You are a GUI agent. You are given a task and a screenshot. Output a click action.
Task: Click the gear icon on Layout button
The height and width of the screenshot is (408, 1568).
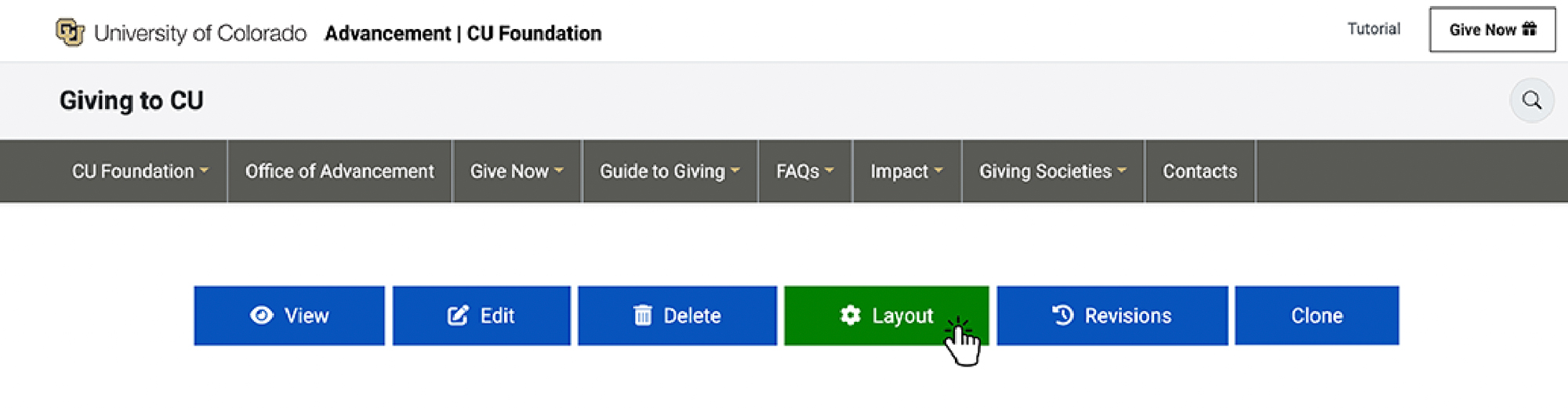850,316
